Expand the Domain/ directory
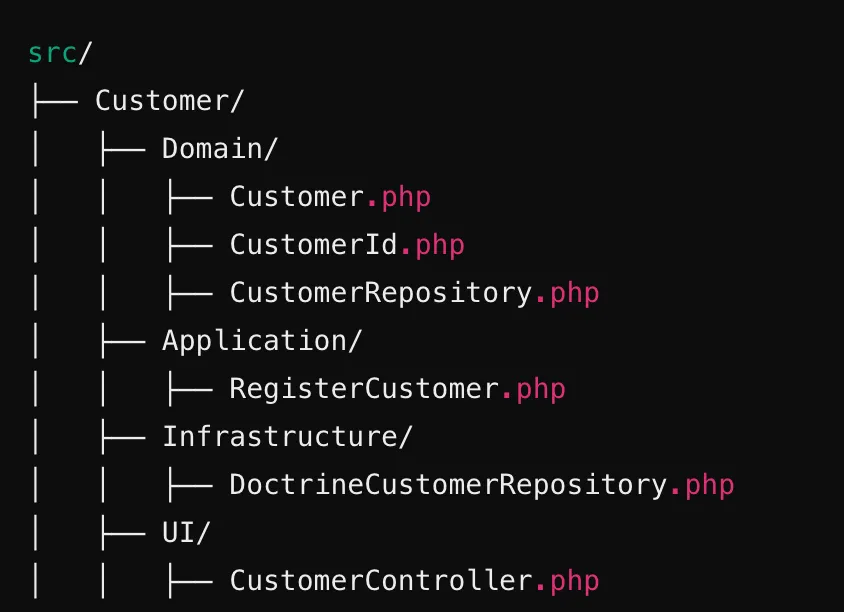 (x=220, y=149)
